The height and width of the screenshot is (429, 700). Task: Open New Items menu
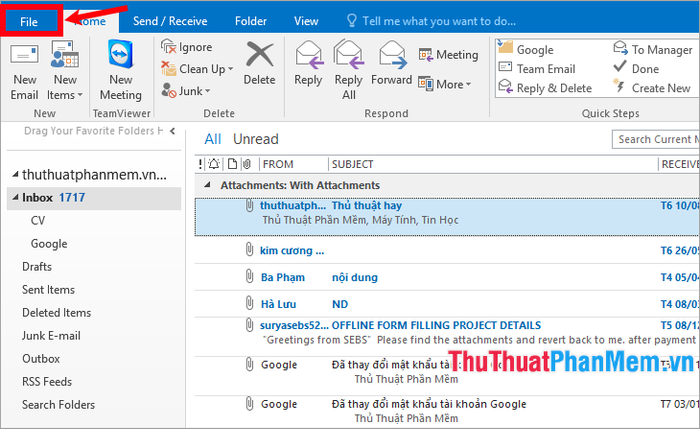click(x=65, y=72)
